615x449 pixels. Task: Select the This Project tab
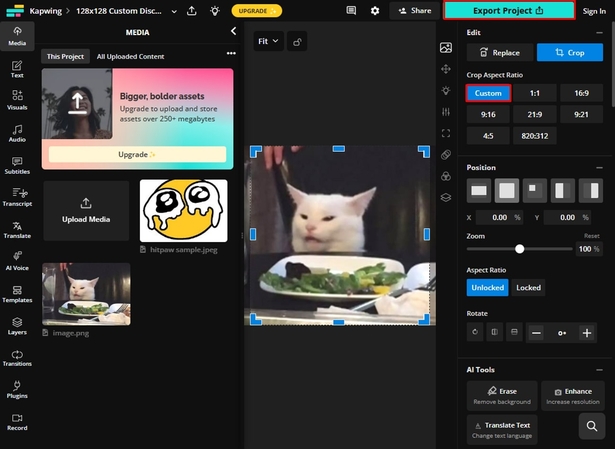[x=66, y=57]
